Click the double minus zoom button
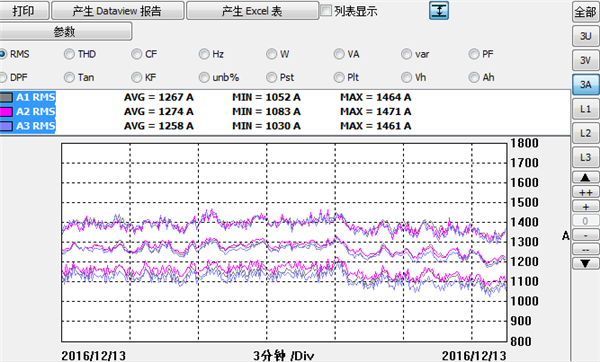Screen dimensions: 600x362 click(x=585, y=249)
